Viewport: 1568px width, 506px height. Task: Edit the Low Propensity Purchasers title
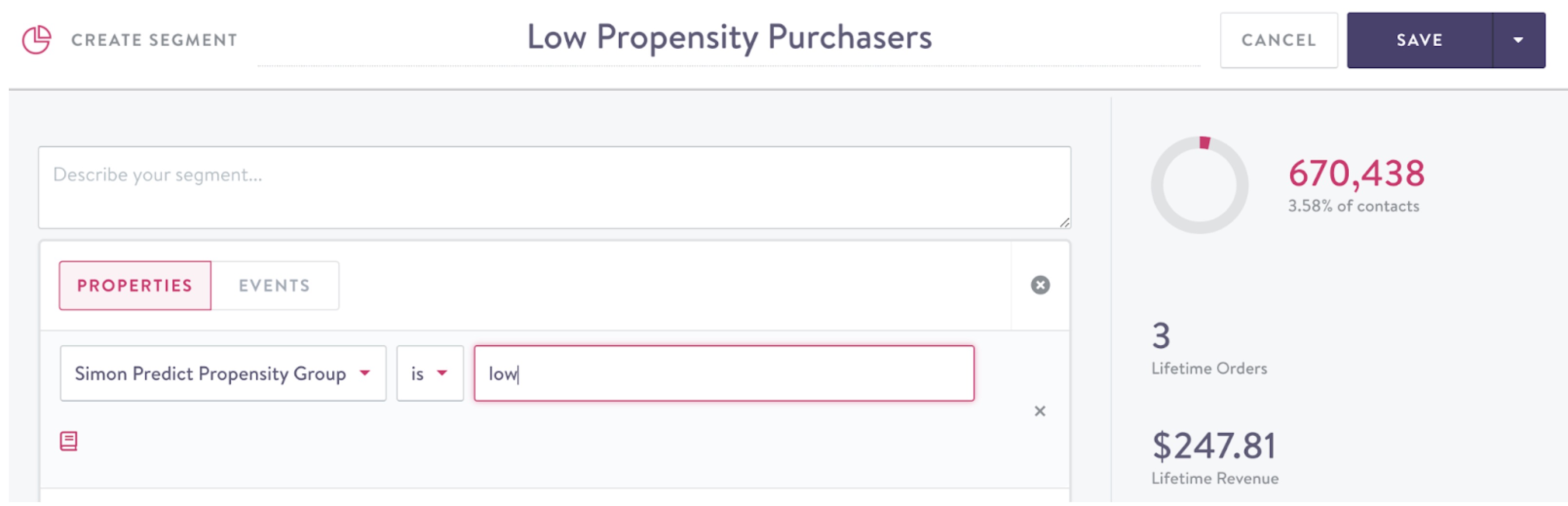click(728, 38)
